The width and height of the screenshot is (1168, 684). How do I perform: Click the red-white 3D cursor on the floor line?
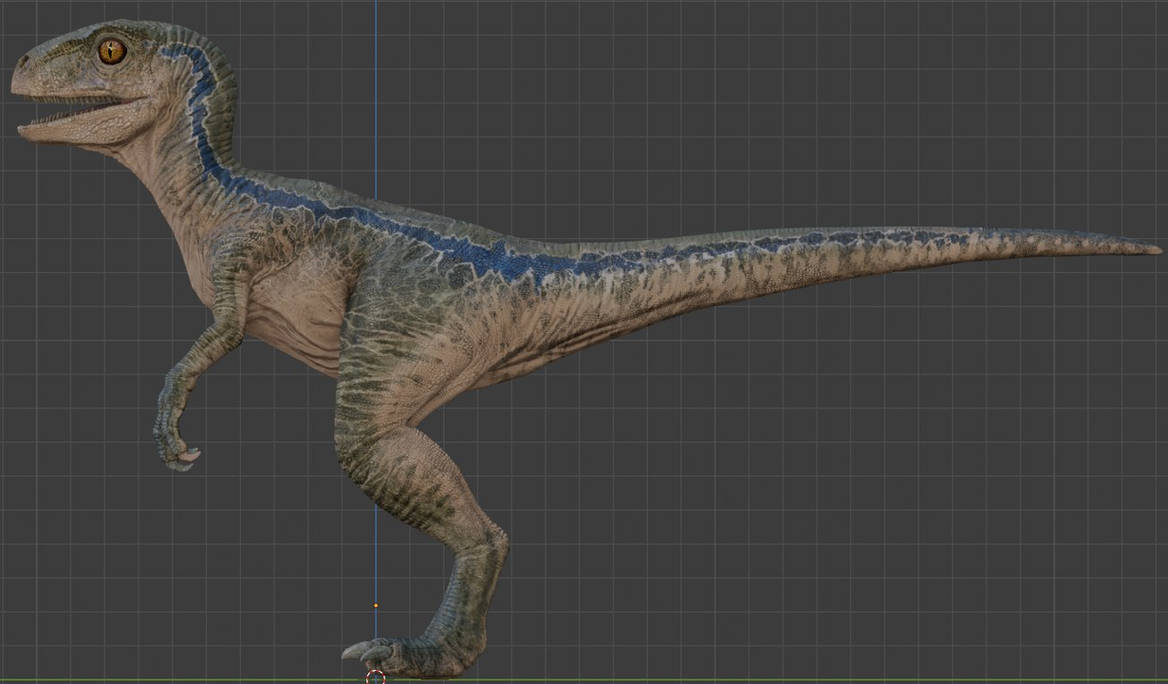tap(376, 677)
